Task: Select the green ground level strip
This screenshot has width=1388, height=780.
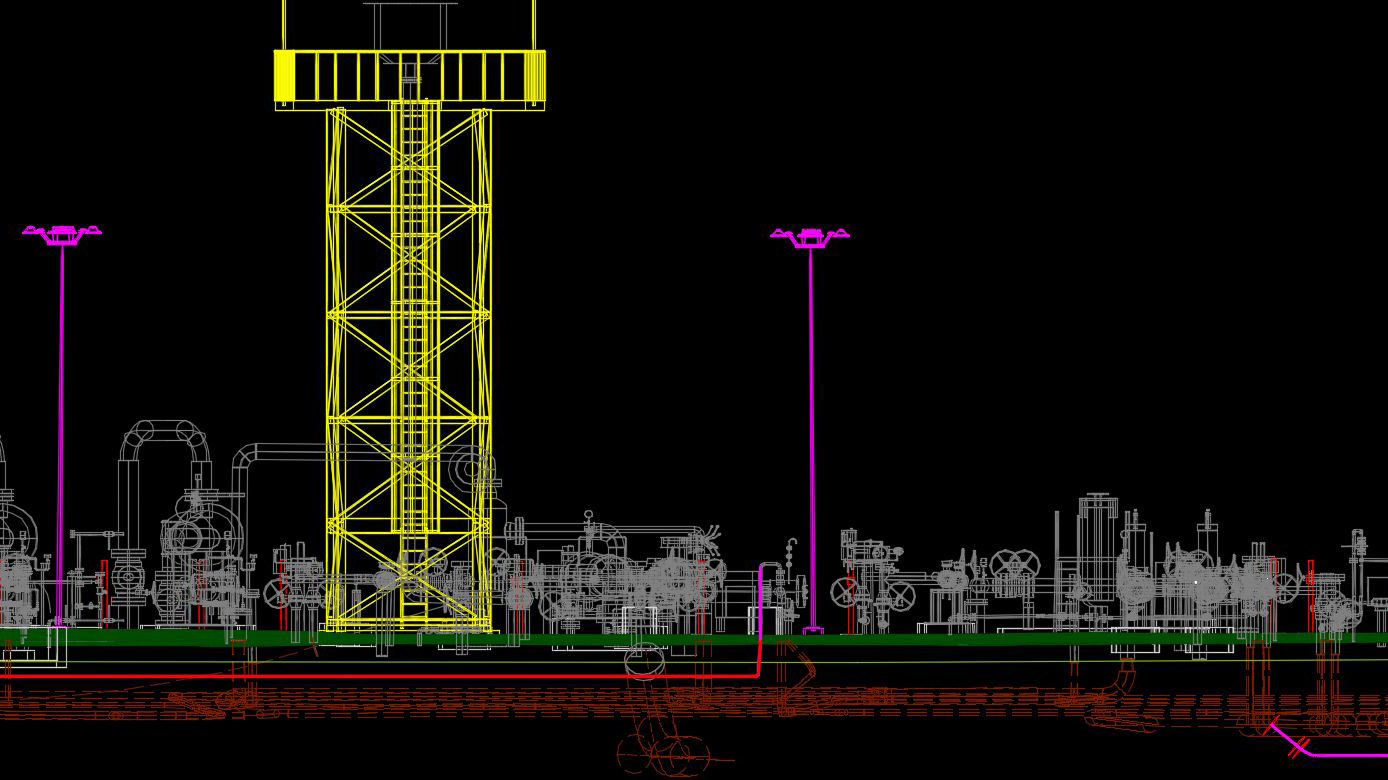Action: pyautogui.click(x=694, y=638)
